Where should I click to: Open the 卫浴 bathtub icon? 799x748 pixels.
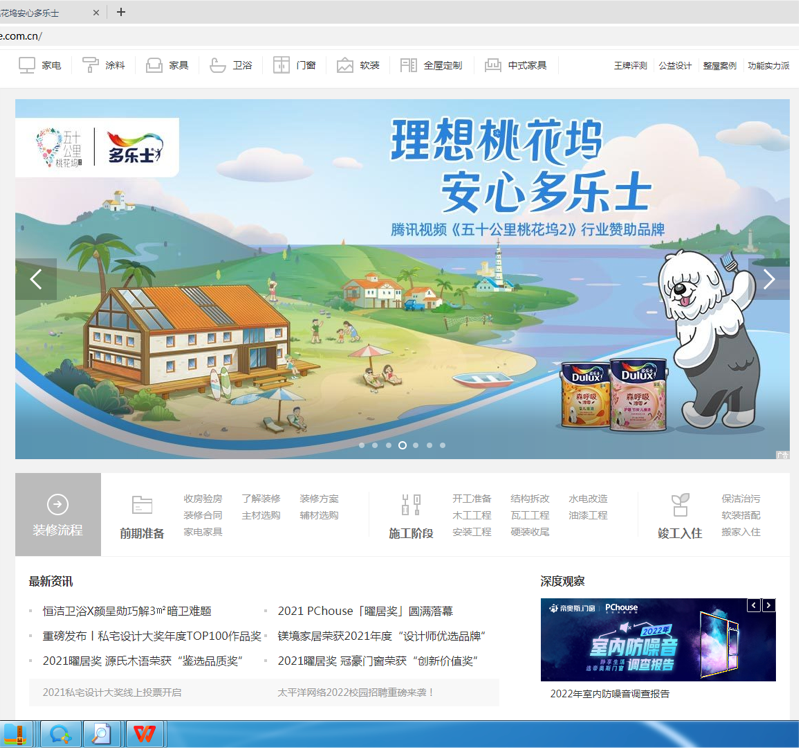pos(218,65)
